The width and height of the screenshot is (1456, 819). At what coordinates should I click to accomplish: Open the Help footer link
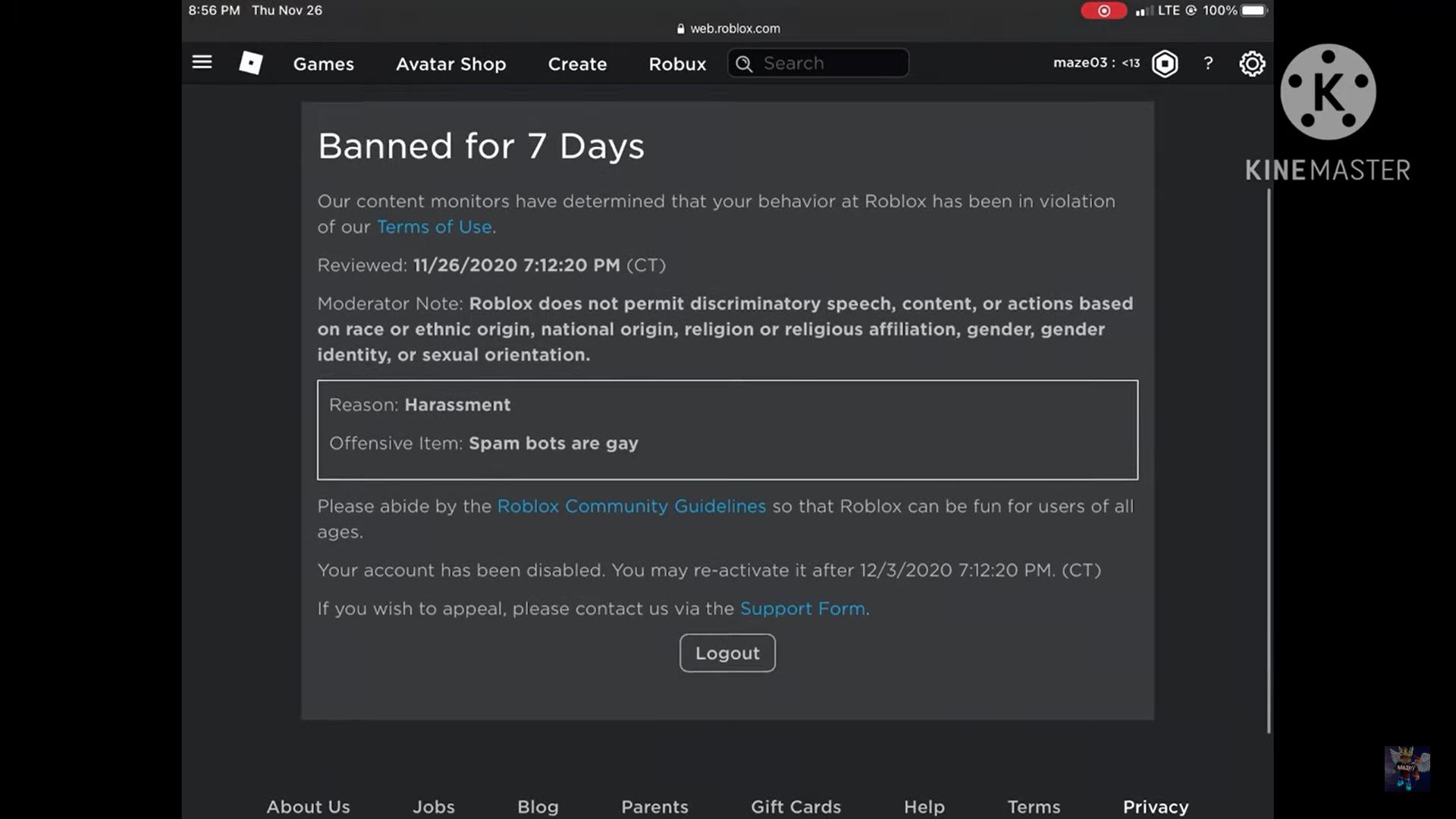[924, 807]
